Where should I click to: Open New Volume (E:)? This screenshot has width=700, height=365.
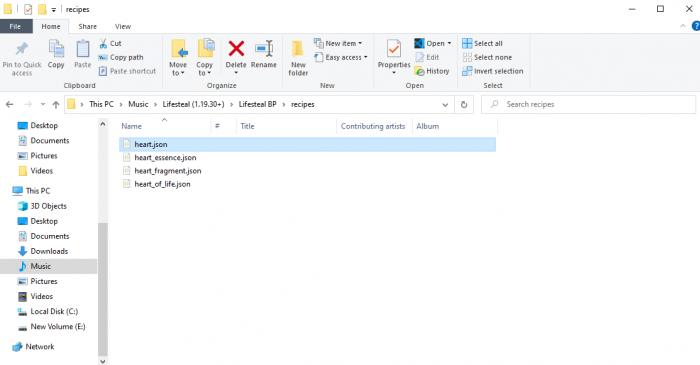(x=51, y=327)
